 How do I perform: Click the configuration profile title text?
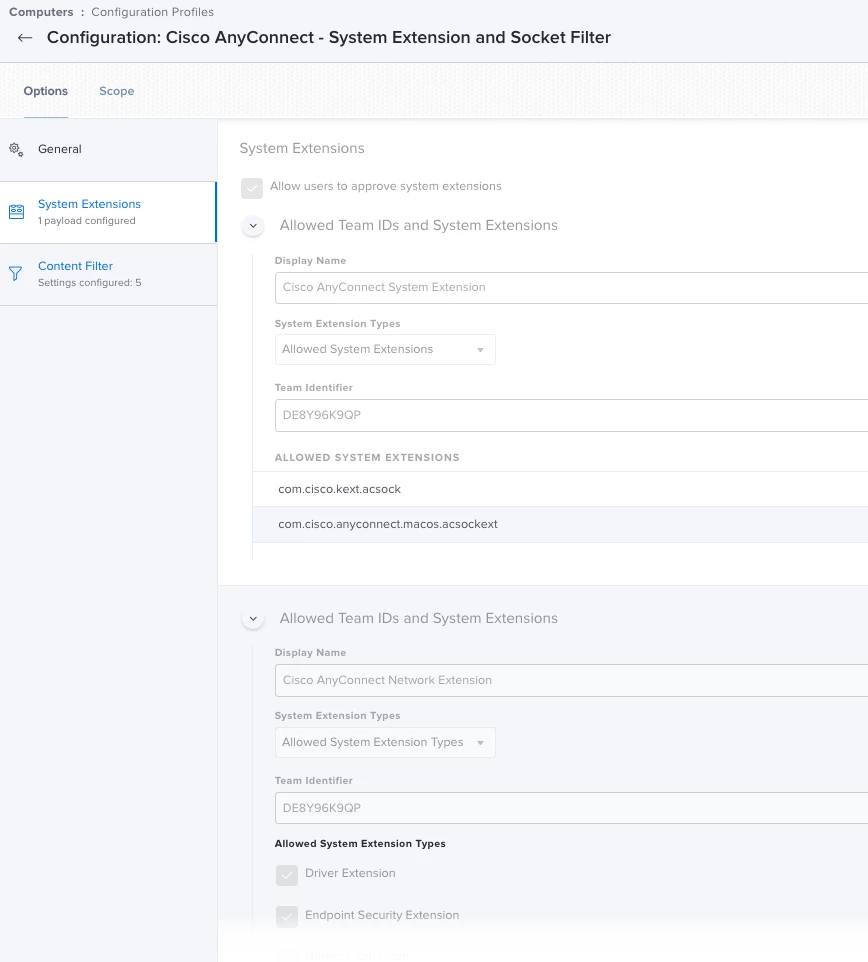pyautogui.click(x=329, y=37)
